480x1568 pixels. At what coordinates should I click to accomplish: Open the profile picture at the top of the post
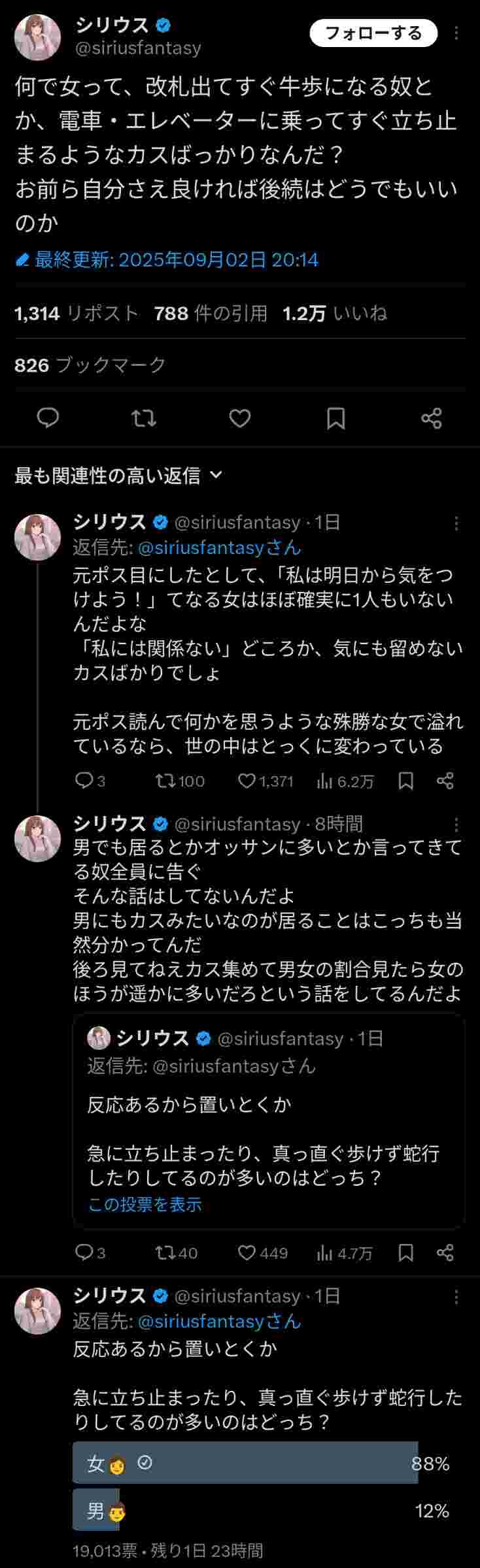pos(37,37)
